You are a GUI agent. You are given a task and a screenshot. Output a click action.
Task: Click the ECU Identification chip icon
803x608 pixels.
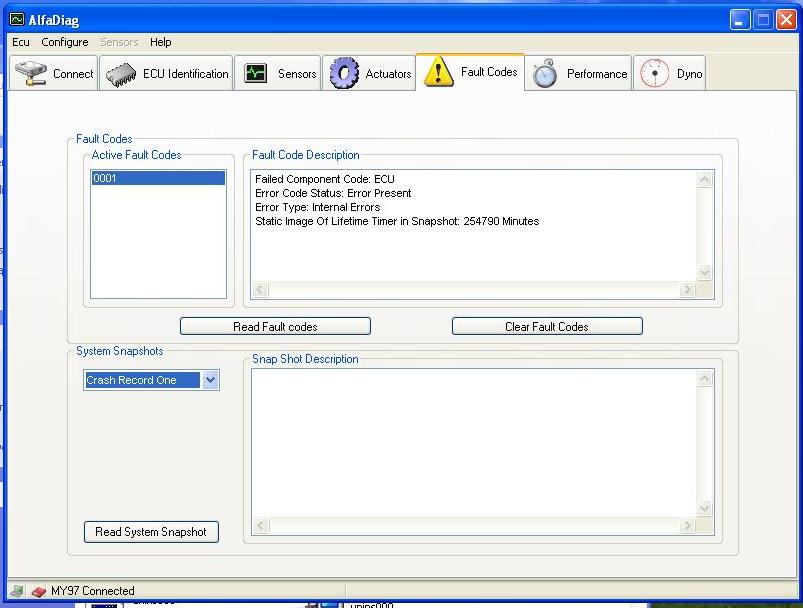121,74
